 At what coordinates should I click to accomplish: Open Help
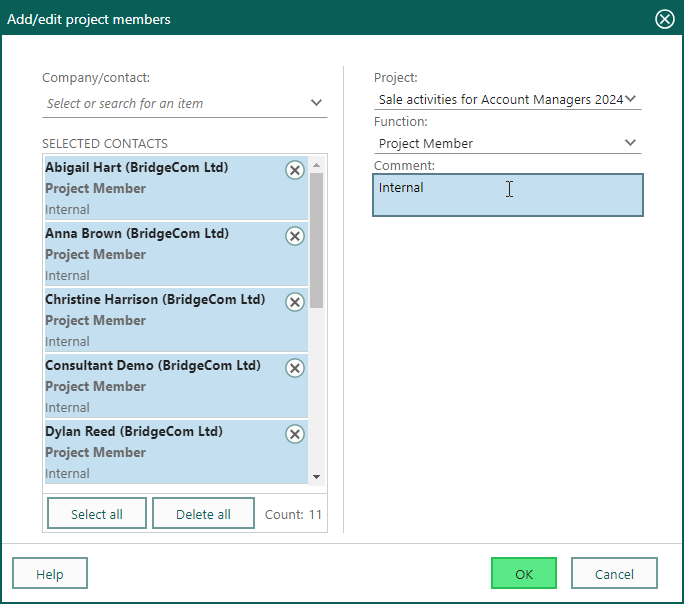(x=50, y=573)
